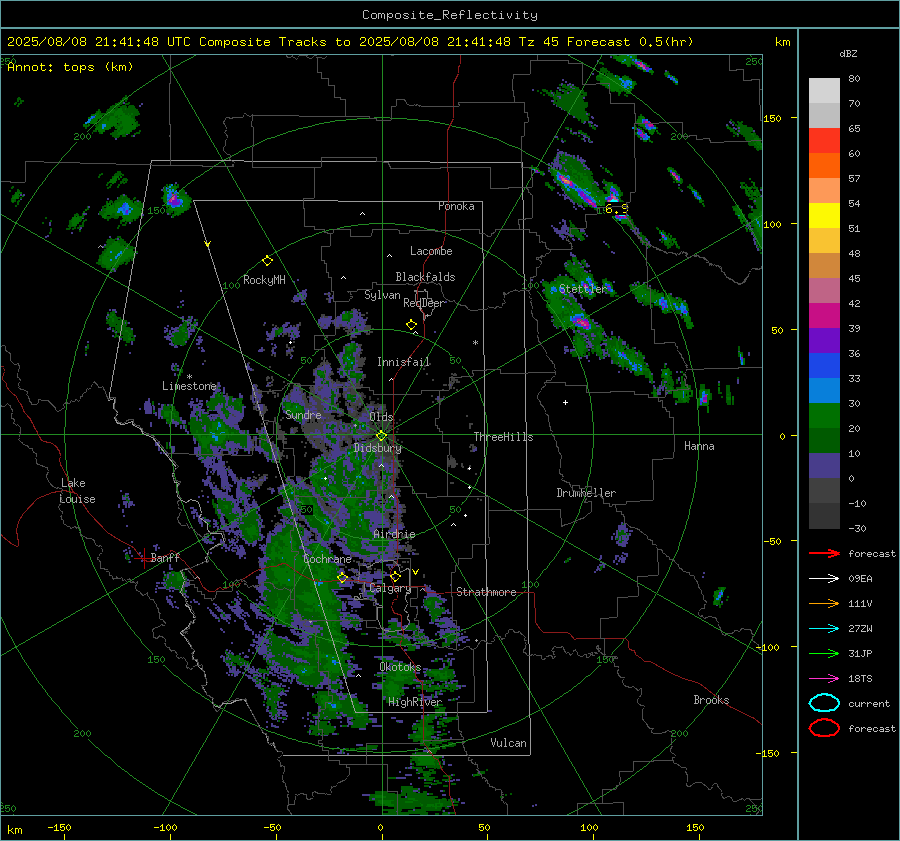
Task: Click the Lake Louise label
Action: pyautogui.click(x=77, y=491)
